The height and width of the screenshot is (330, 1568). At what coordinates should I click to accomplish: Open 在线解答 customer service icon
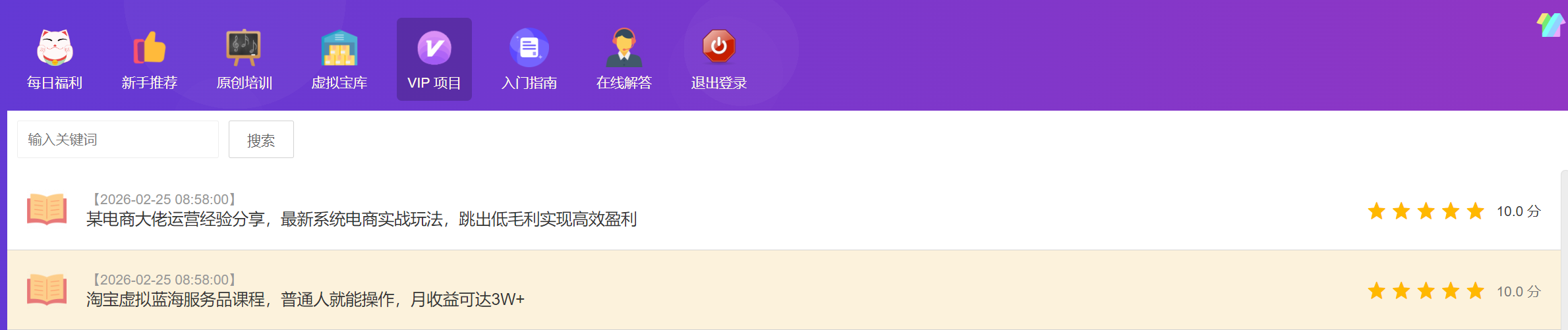tap(624, 47)
